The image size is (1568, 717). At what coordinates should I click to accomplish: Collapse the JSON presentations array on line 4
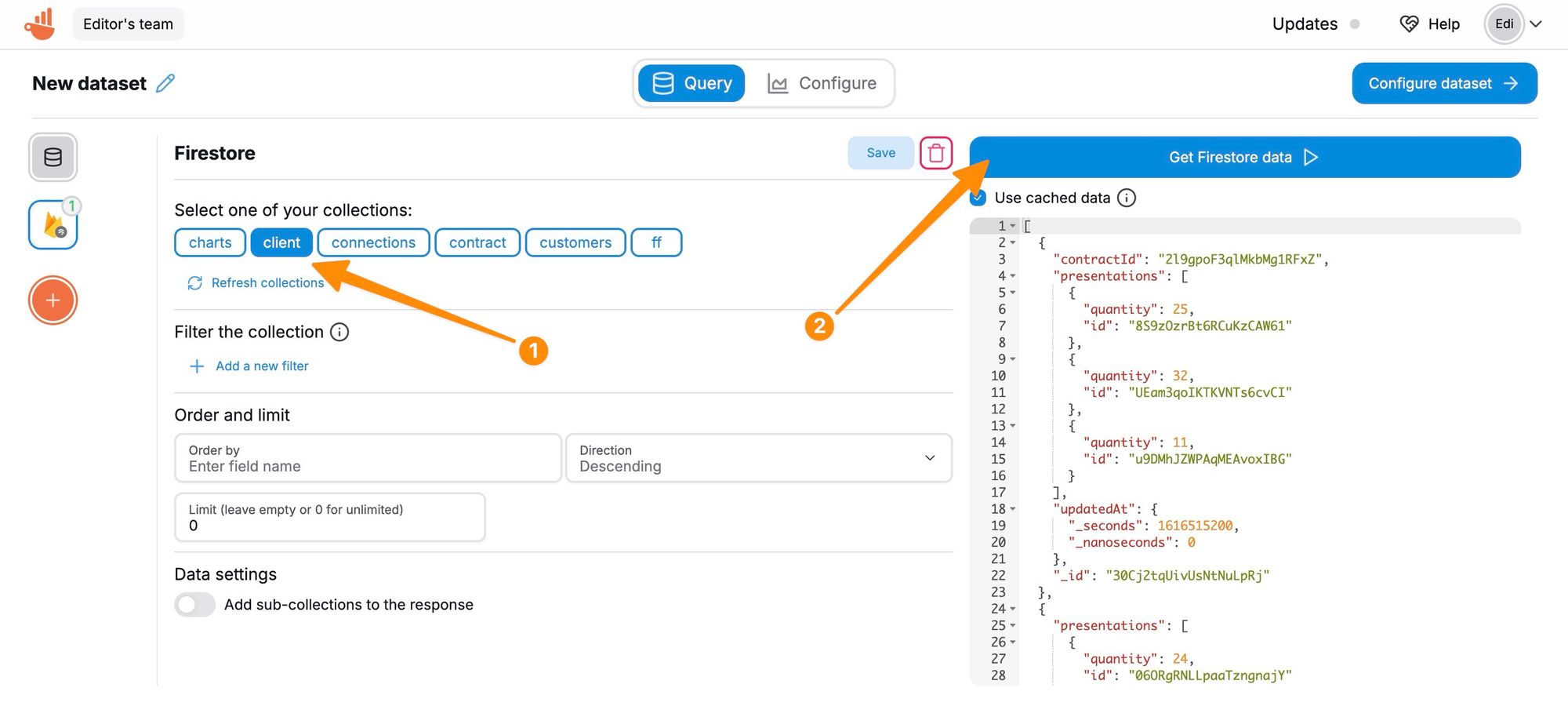[x=1013, y=276]
